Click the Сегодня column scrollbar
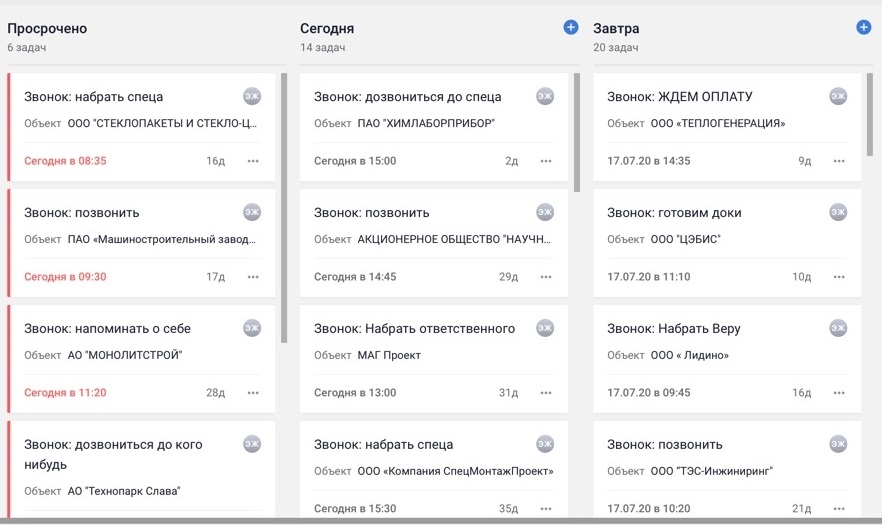The width and height of the screenshot is (882, 525). [577, 132]
